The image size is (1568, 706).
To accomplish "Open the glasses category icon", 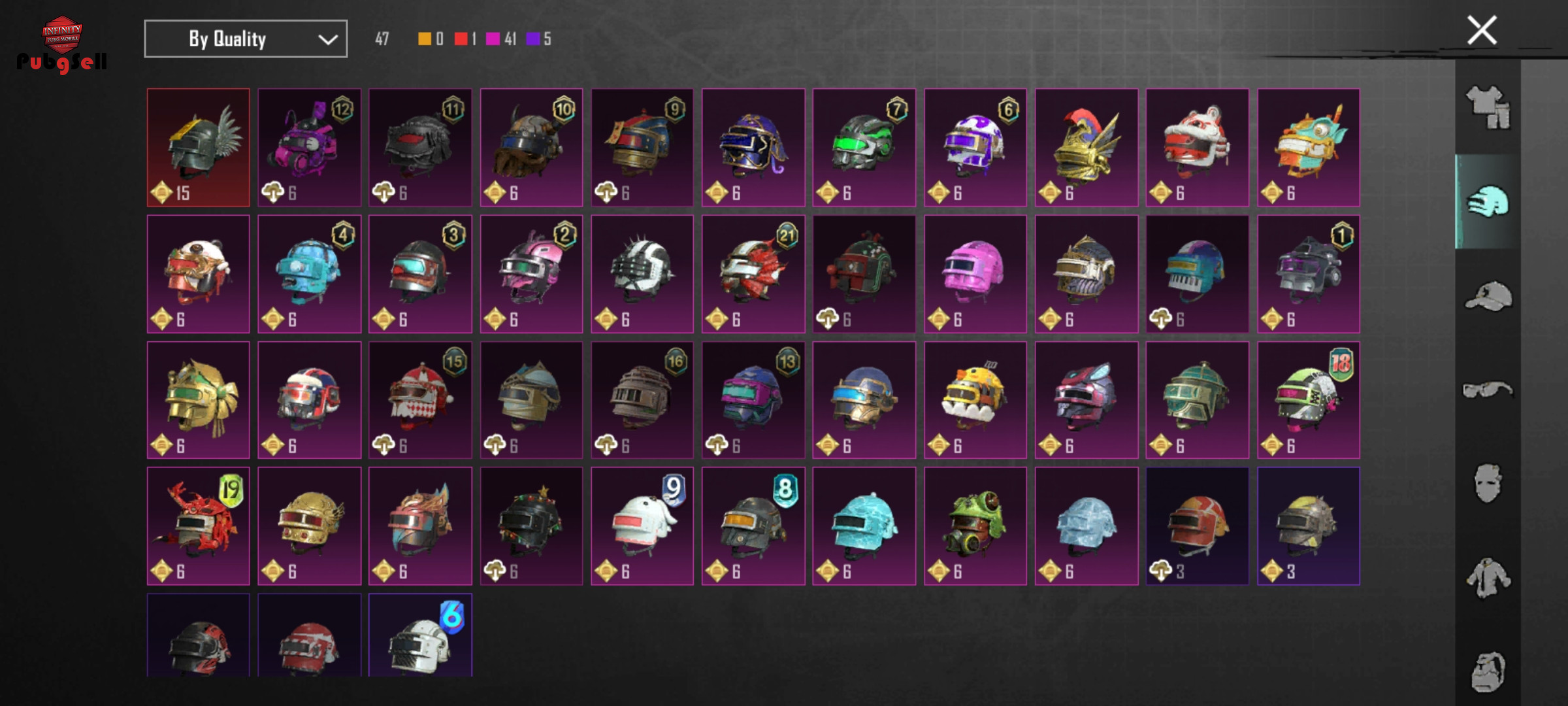I will [1488, 390].
